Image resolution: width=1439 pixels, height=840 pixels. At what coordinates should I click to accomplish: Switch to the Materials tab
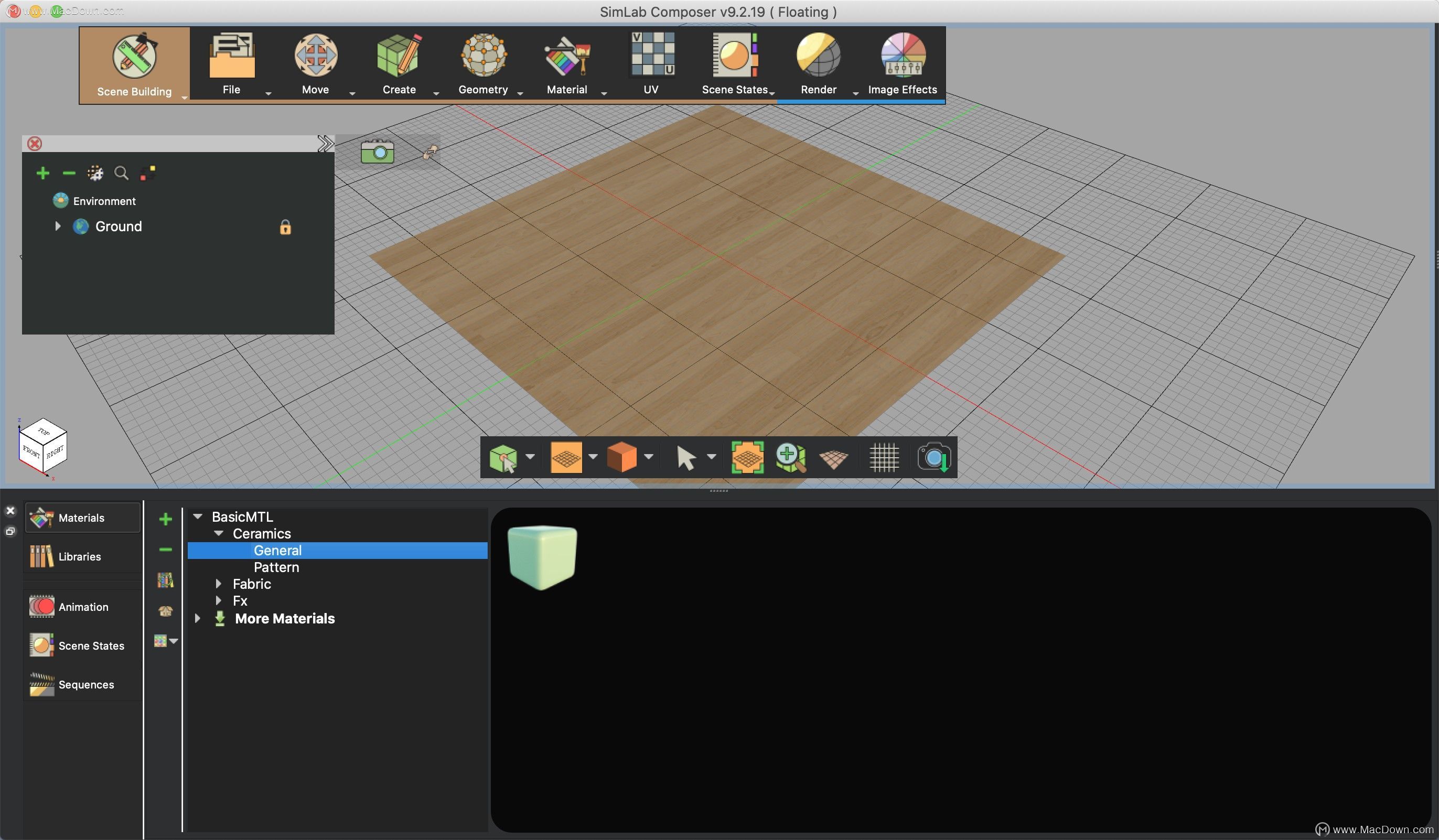pyautogui.click(x=83, y=518)
